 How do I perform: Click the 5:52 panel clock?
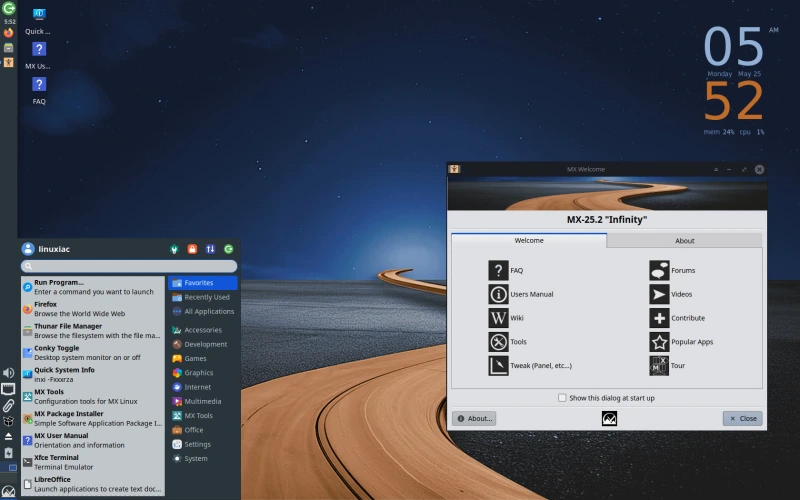[x=9, y=22]
